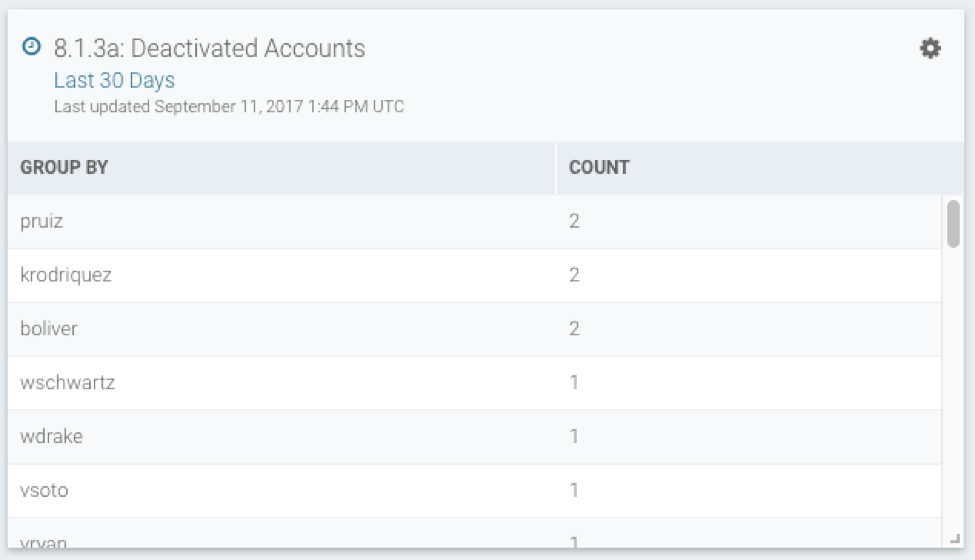The image size is (975, 560).
Task: Click the Last 30 Days link
Action: 114,81
